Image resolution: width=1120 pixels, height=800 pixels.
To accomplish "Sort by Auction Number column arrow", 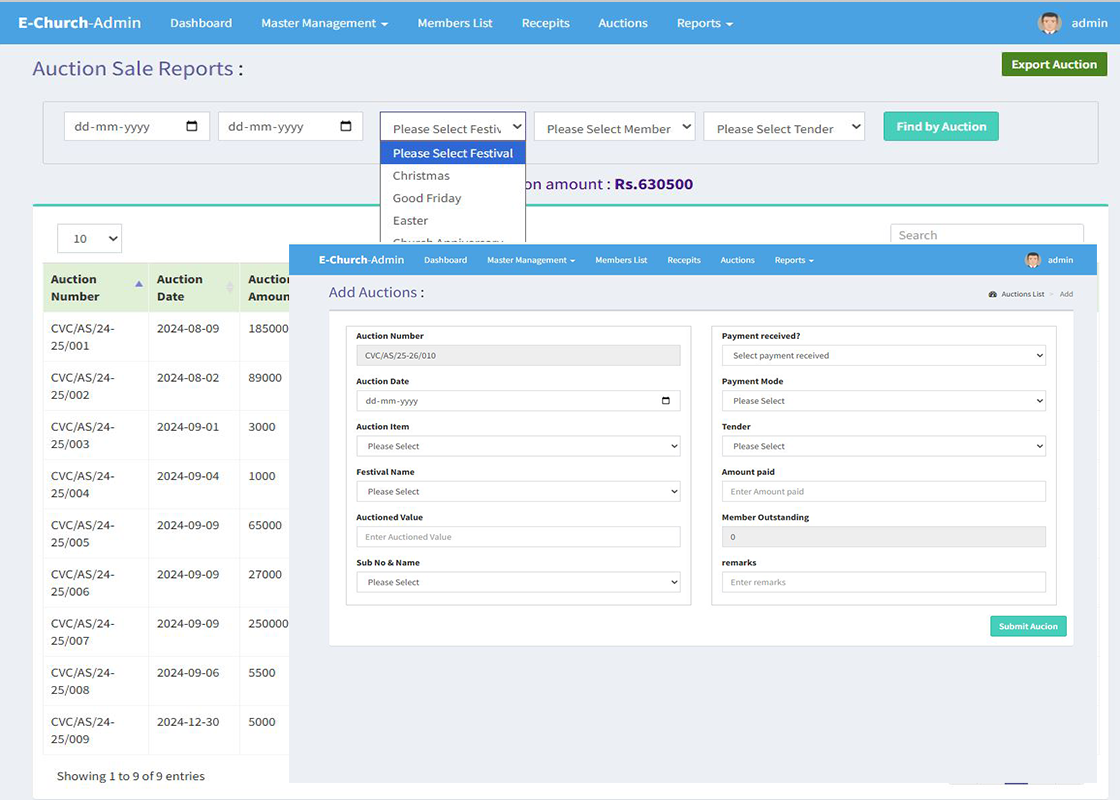I will coord(138,285).
